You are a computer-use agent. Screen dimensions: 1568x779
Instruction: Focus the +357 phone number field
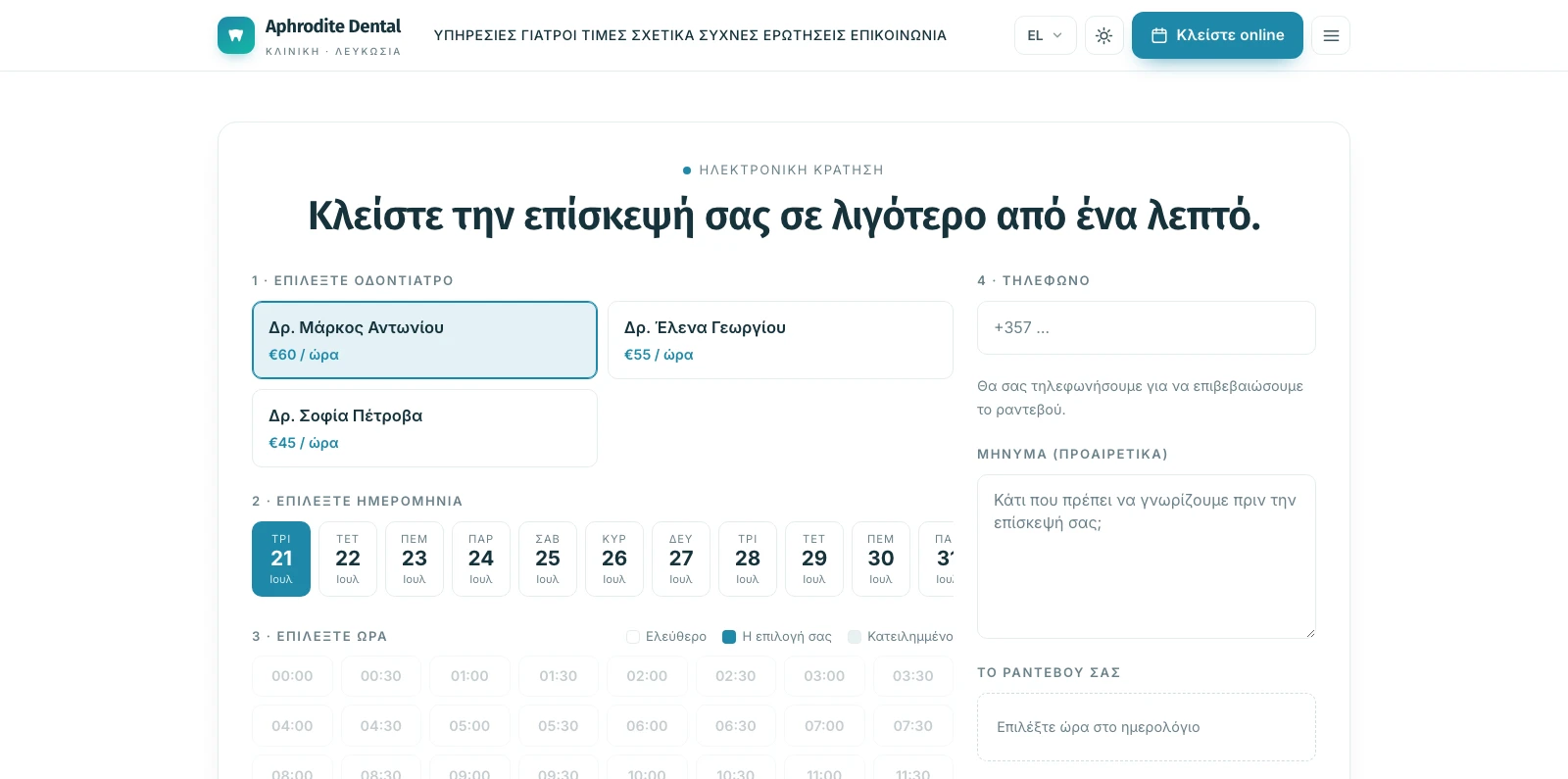(x=1147, y=328)
